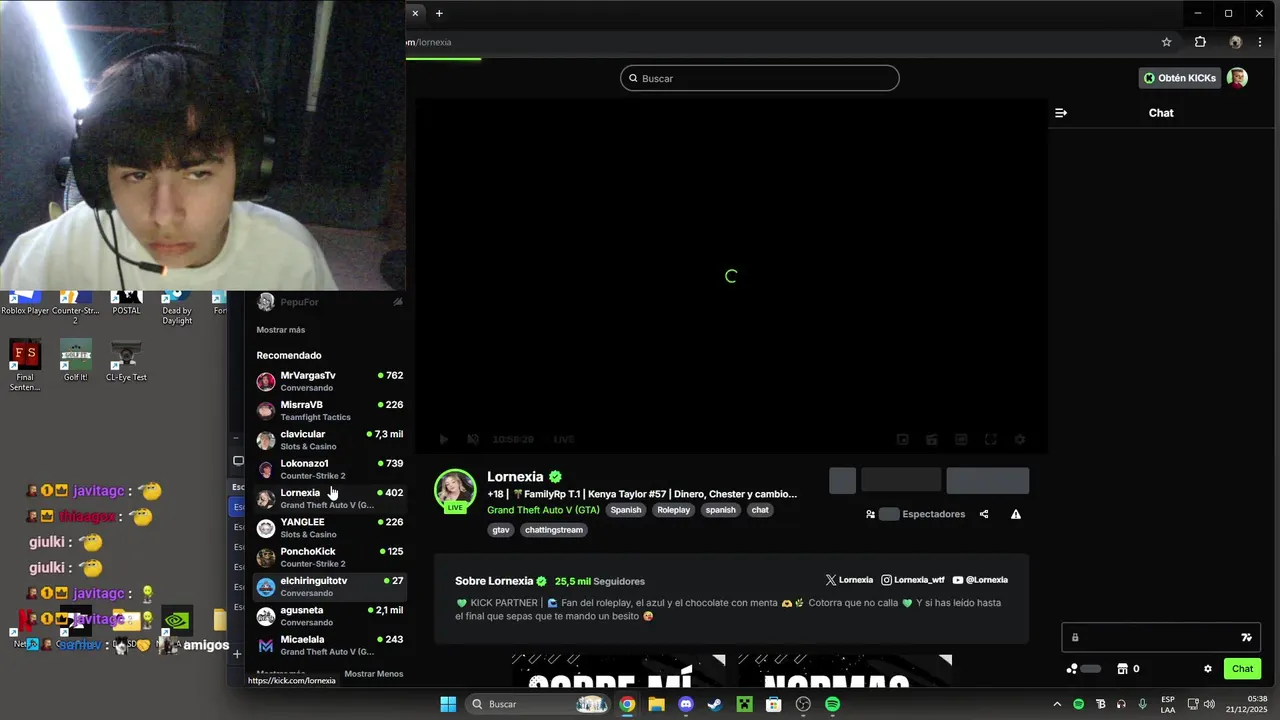Open elchiringuitotv channel in sidebar
Screen dimensions: 1280x720
pyautogui.click(x=329, y=586)
